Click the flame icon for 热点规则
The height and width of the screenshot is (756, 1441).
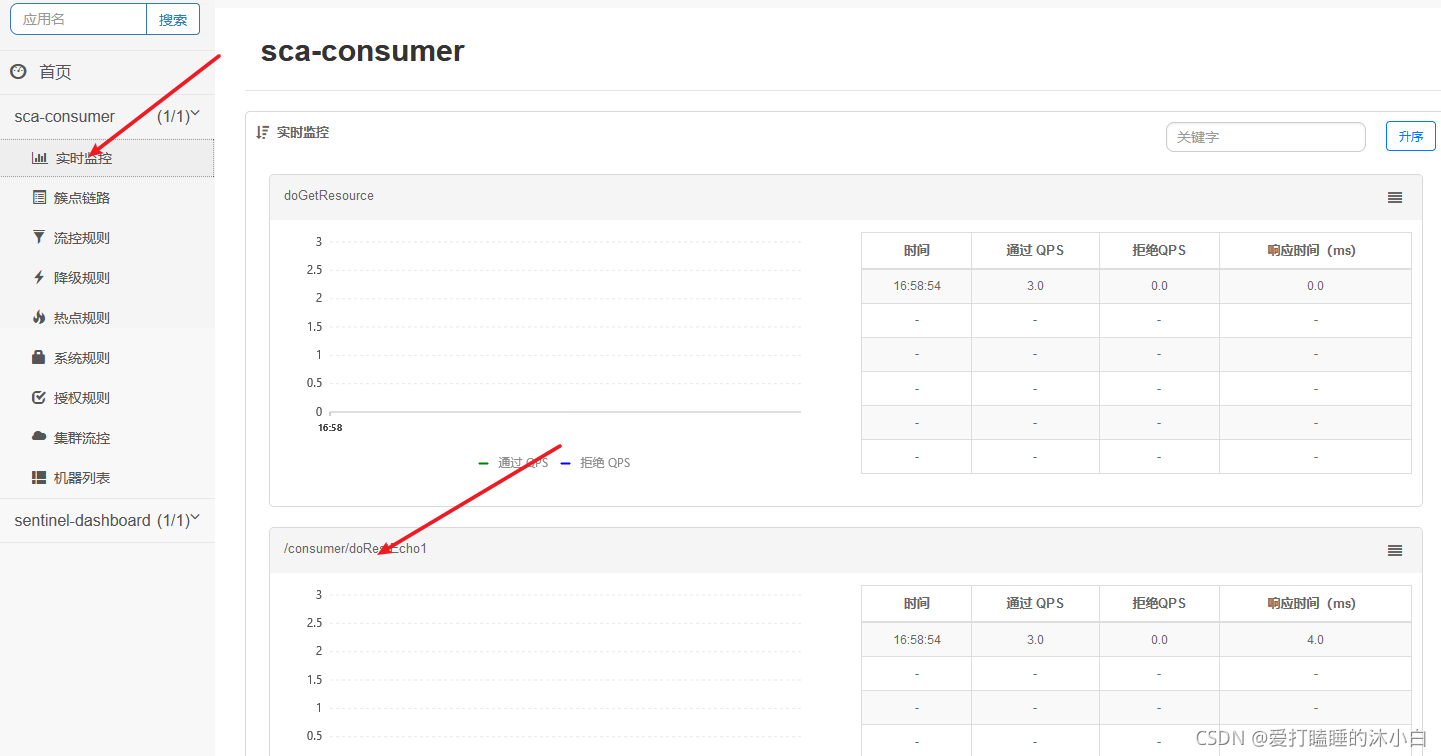[39, 318]
